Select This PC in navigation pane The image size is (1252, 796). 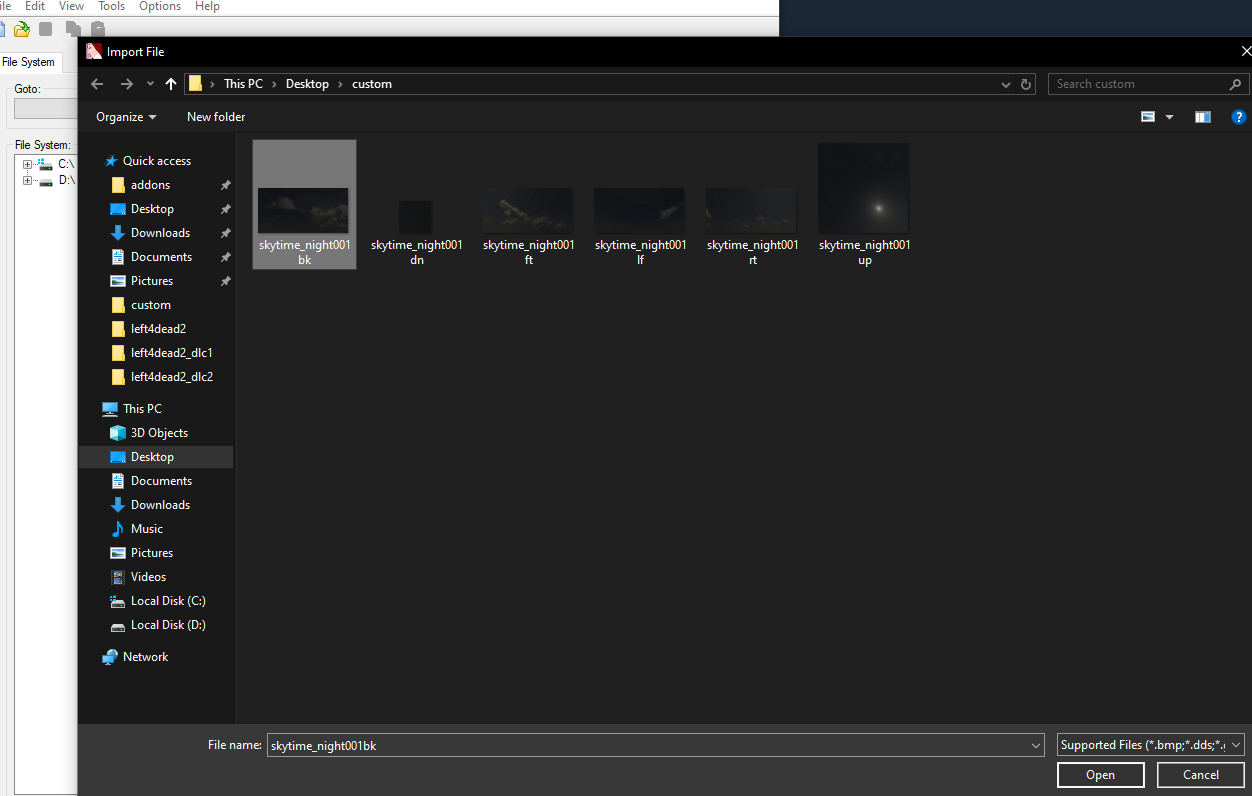142,409
